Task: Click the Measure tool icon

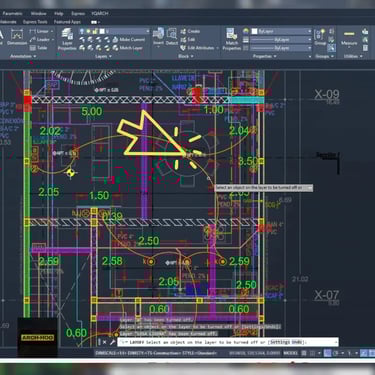Action: (x=349, y=37)
